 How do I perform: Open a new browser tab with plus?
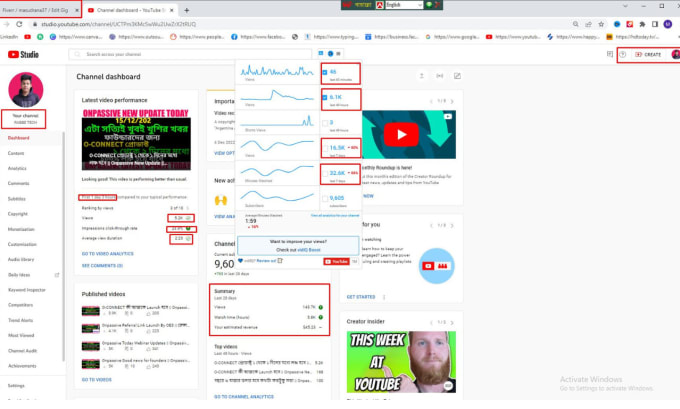[186, 10]
